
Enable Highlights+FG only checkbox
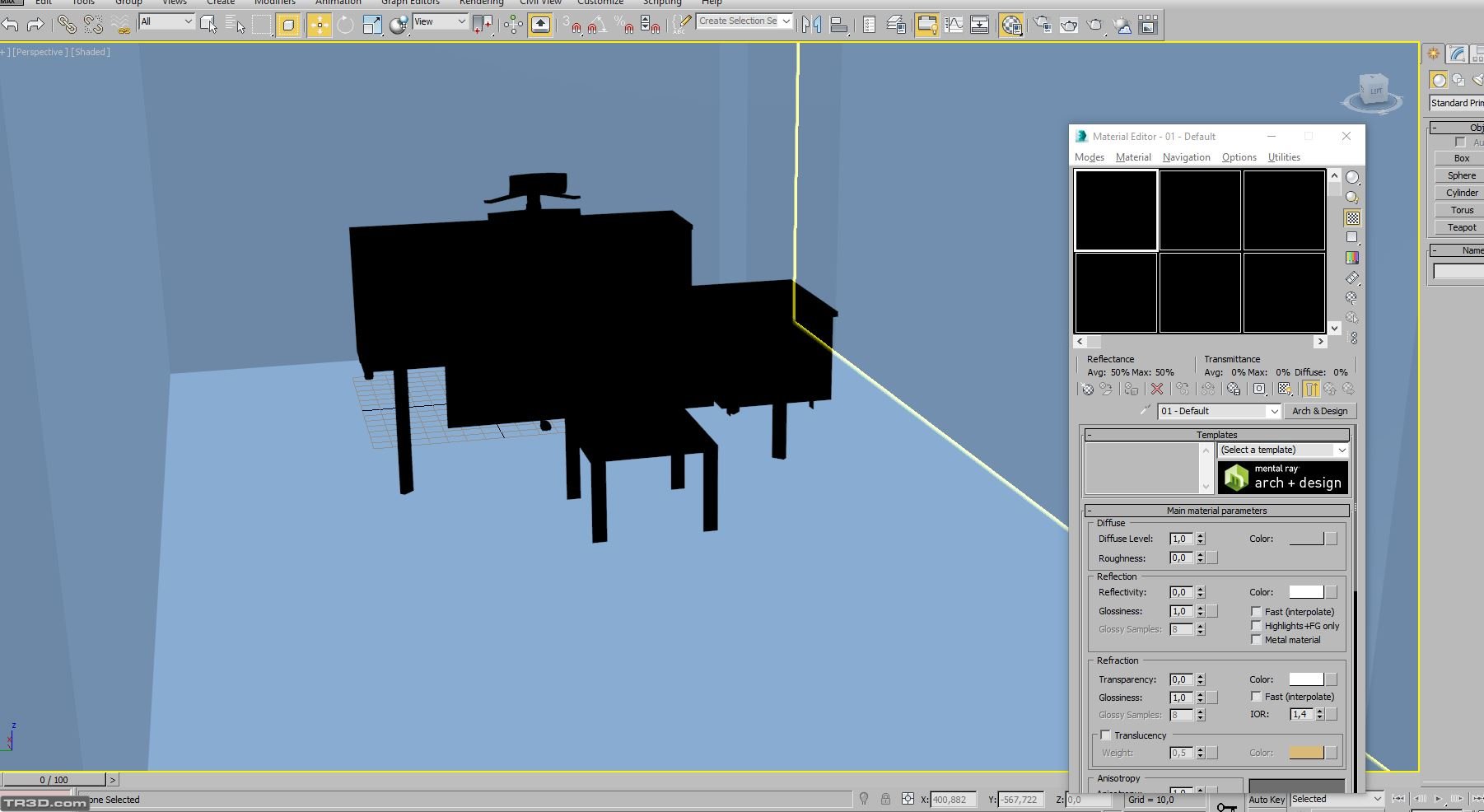click(x=1256, y=626)
